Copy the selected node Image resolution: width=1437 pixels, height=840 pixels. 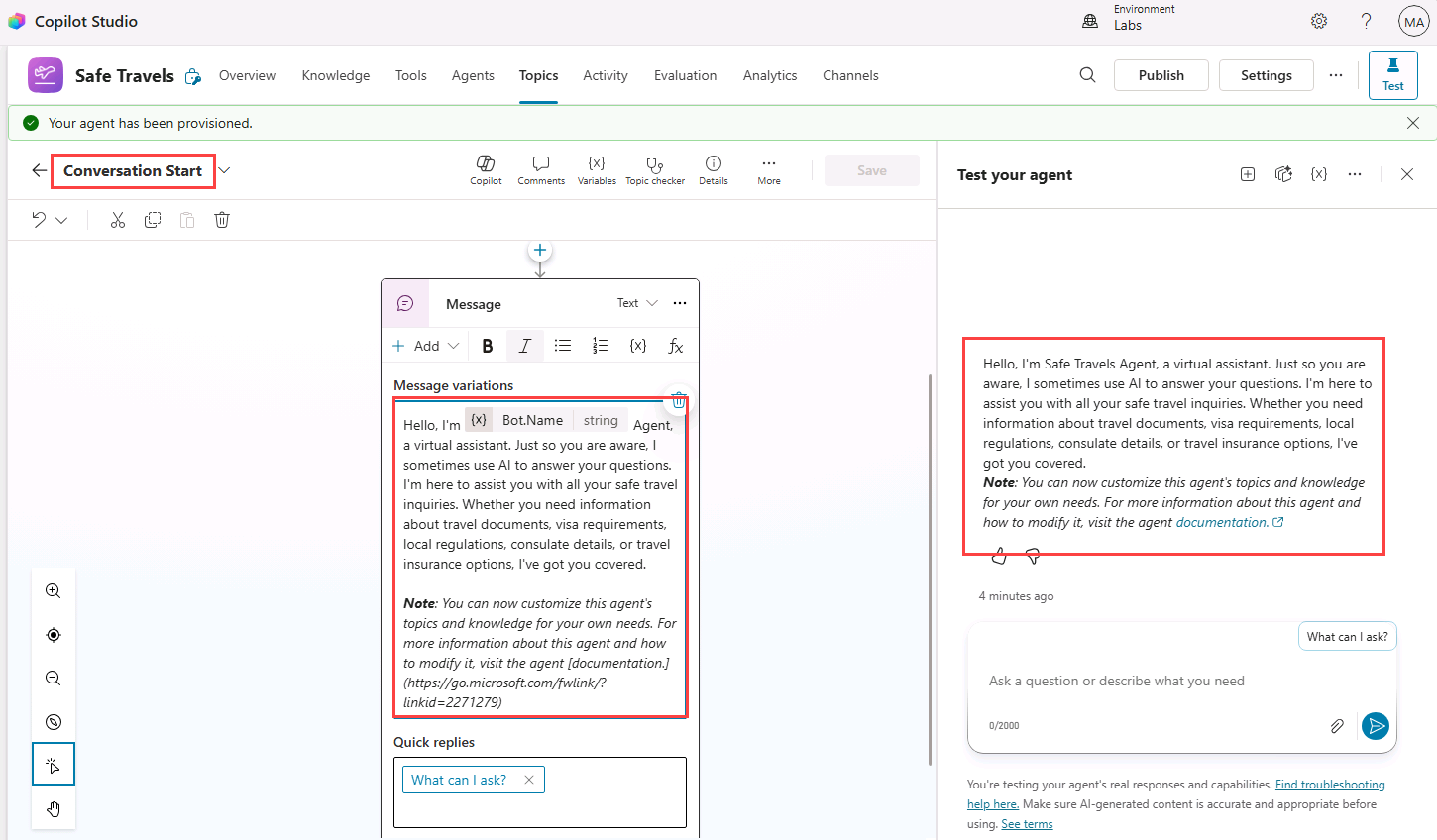pyautogui.click(x=153, y=220)
